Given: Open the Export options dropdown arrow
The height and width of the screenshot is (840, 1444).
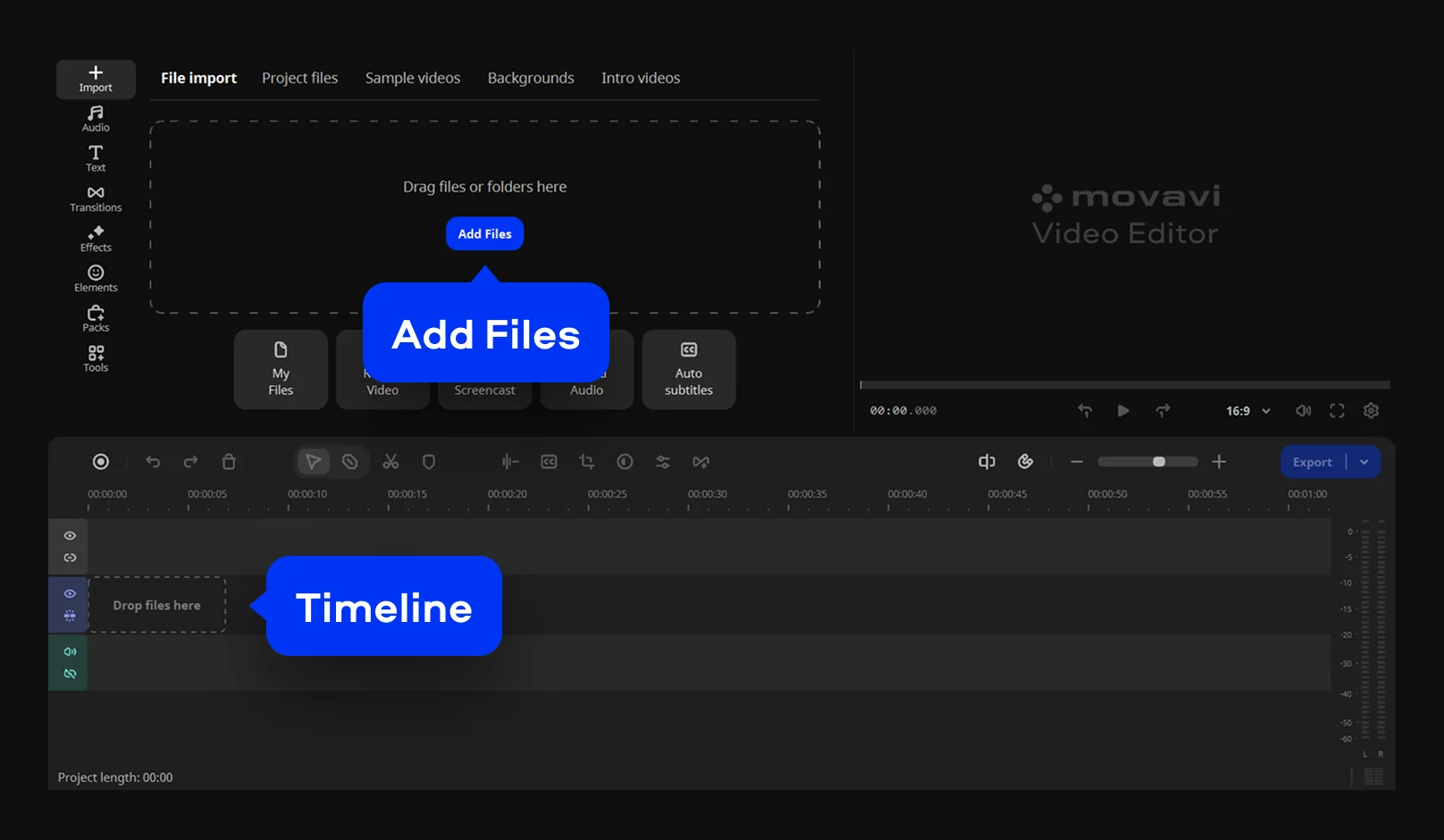Looking at the screenshot, I should [x=1364, y=462].
